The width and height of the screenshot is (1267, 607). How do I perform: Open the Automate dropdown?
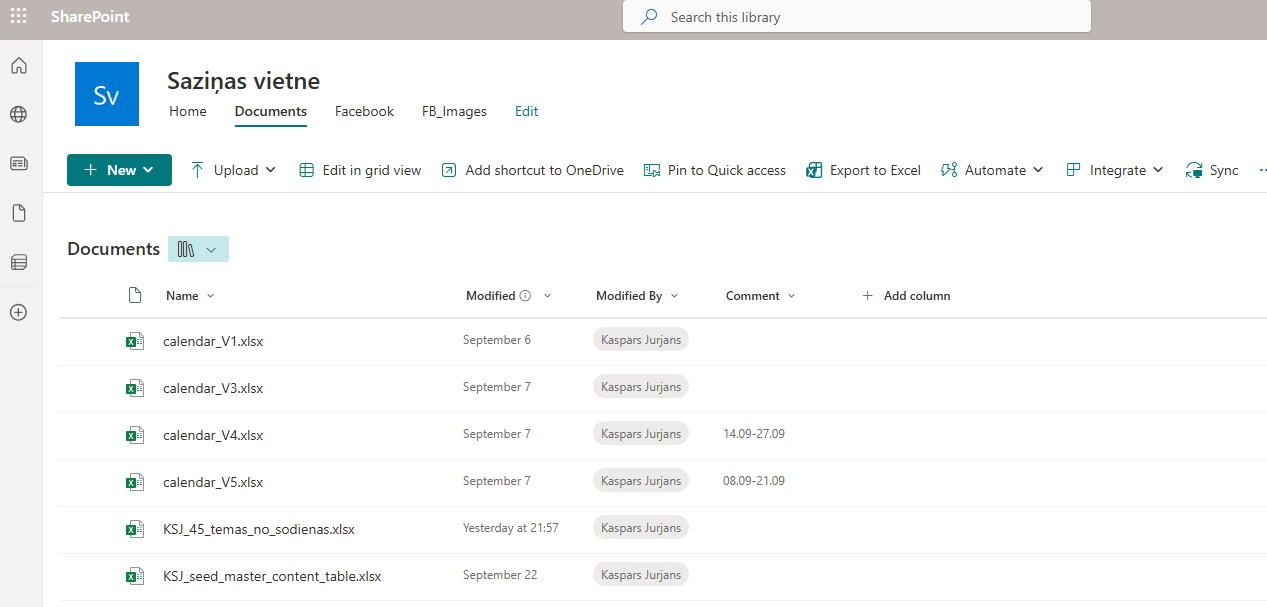991,170
